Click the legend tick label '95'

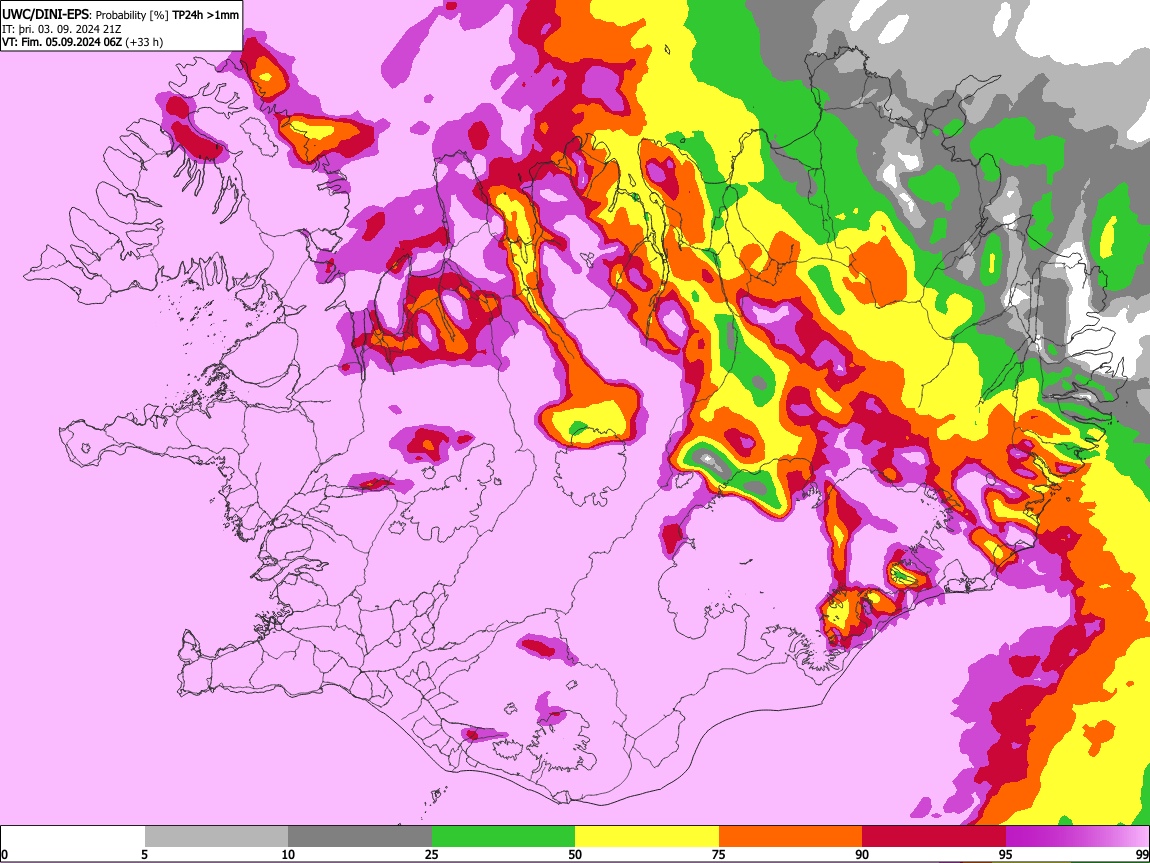(1006, 855)
